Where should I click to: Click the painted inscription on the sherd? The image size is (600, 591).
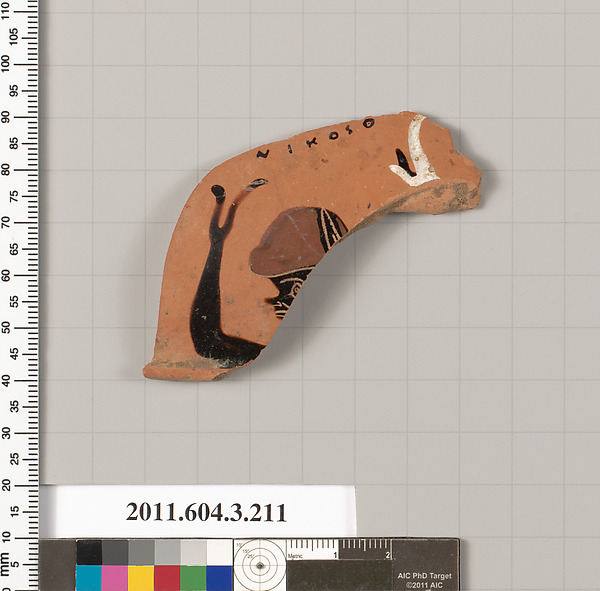click(315, 139)
